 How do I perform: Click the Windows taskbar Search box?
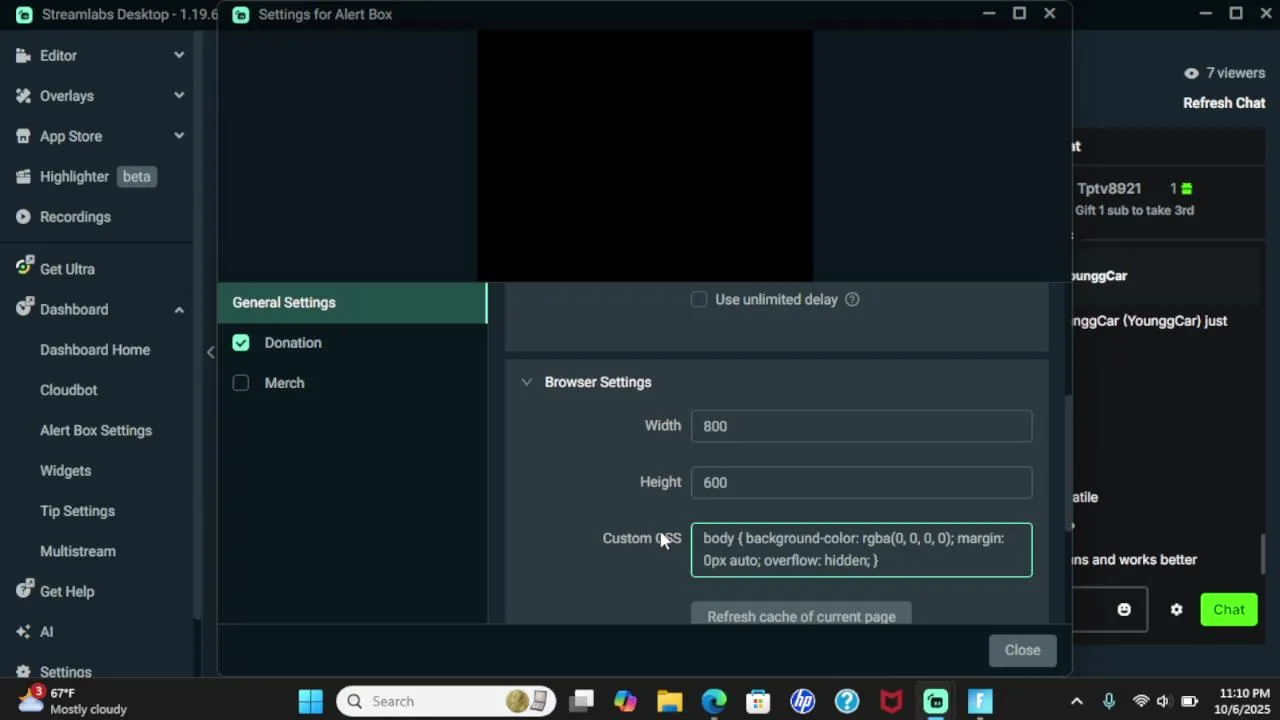tap(446, 701)
